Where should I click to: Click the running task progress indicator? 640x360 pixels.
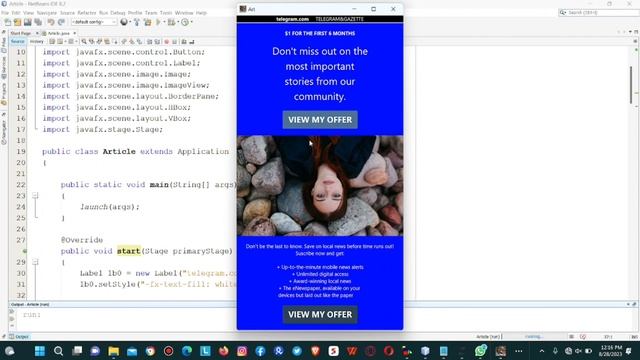click(533, 337)
